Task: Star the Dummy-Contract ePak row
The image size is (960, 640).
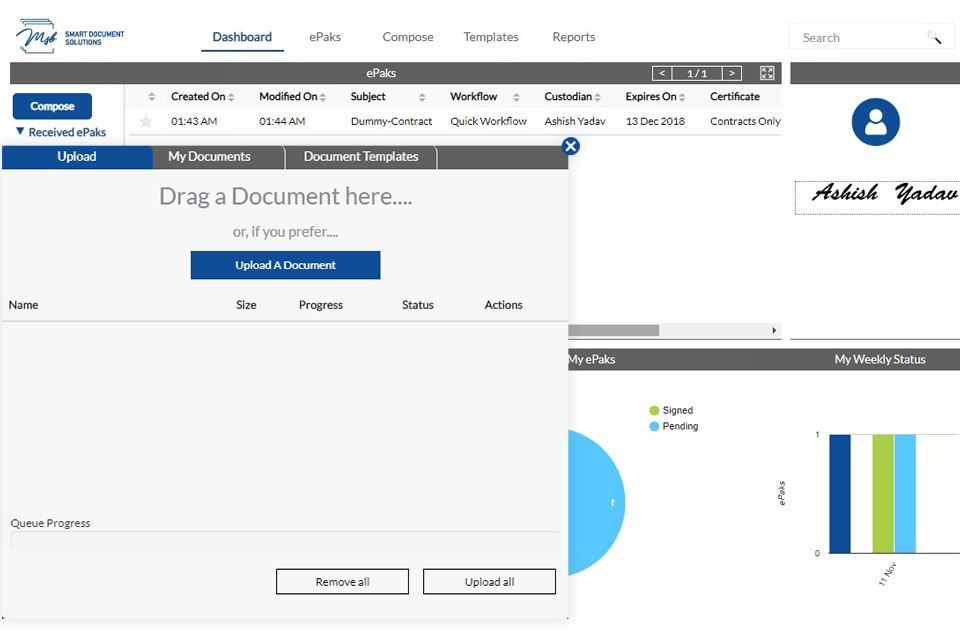Action: (x=146, y=121)
